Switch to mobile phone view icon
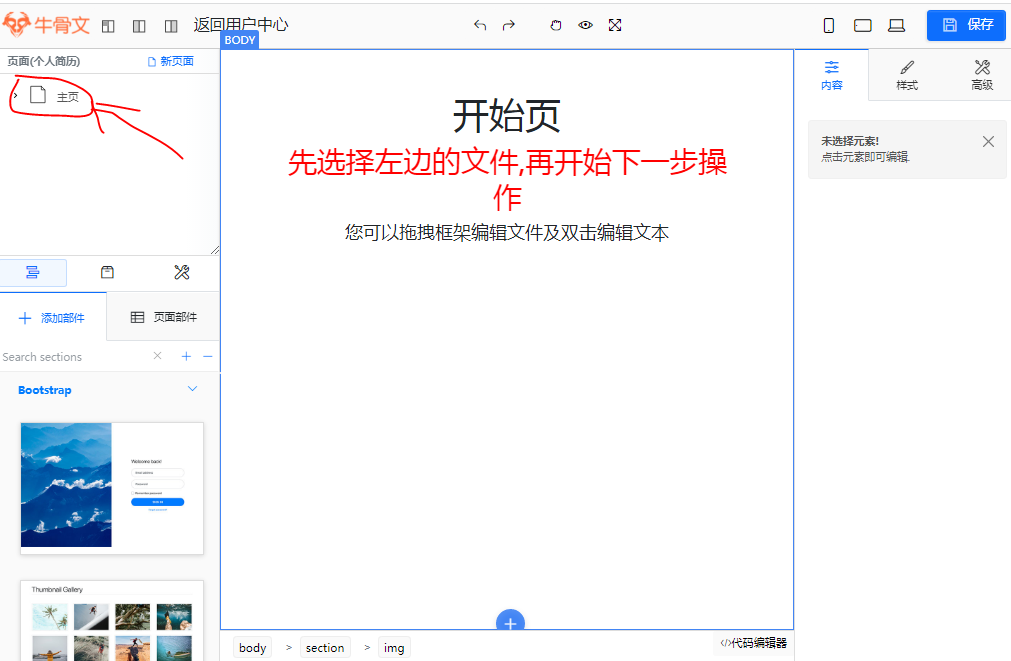 point(828,26)
